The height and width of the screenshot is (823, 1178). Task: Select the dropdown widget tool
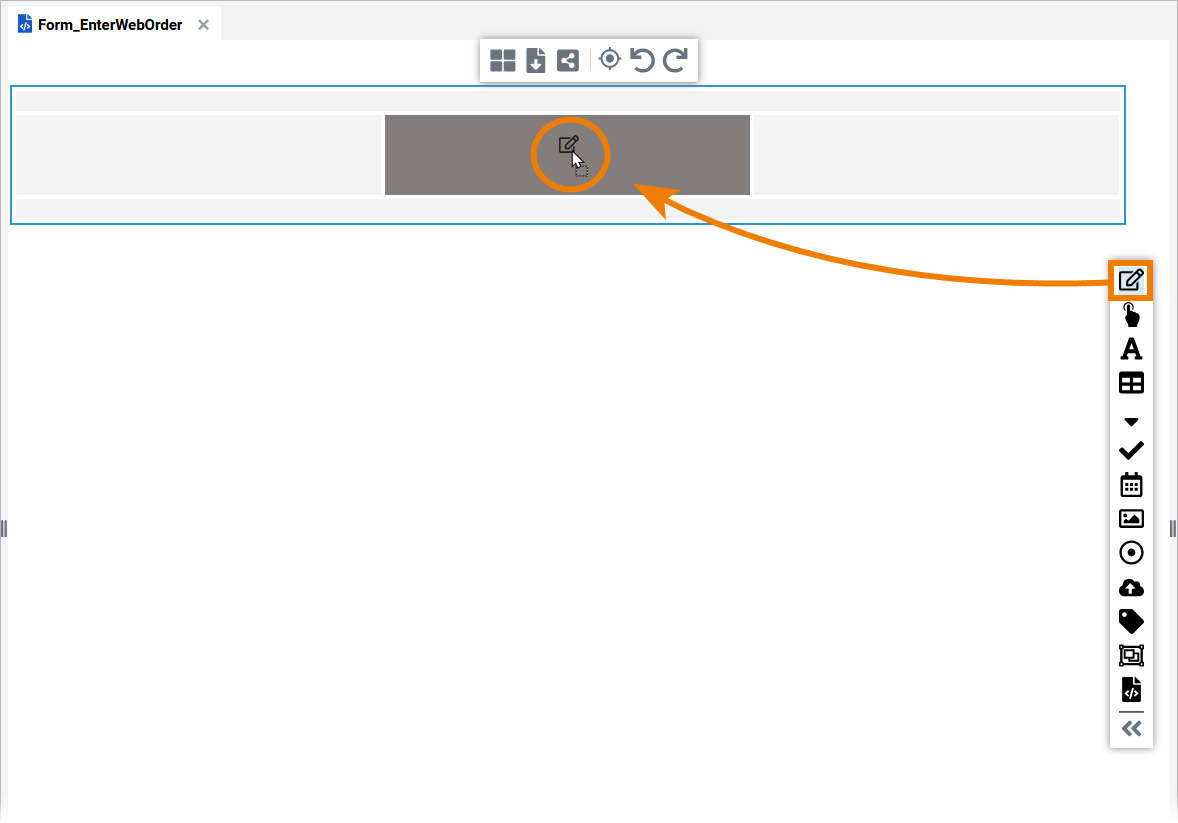click(1131, 421)
